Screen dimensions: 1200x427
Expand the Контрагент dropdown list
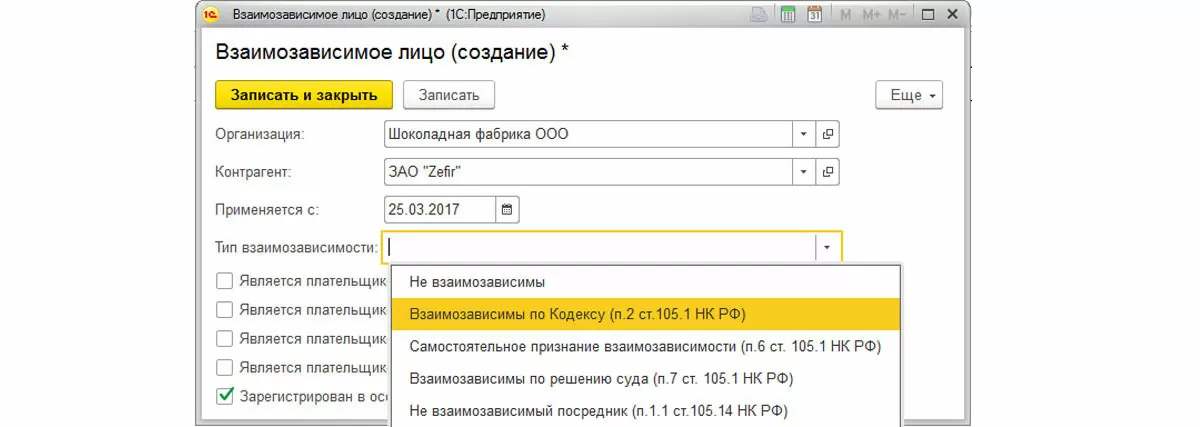pos(805,172)
